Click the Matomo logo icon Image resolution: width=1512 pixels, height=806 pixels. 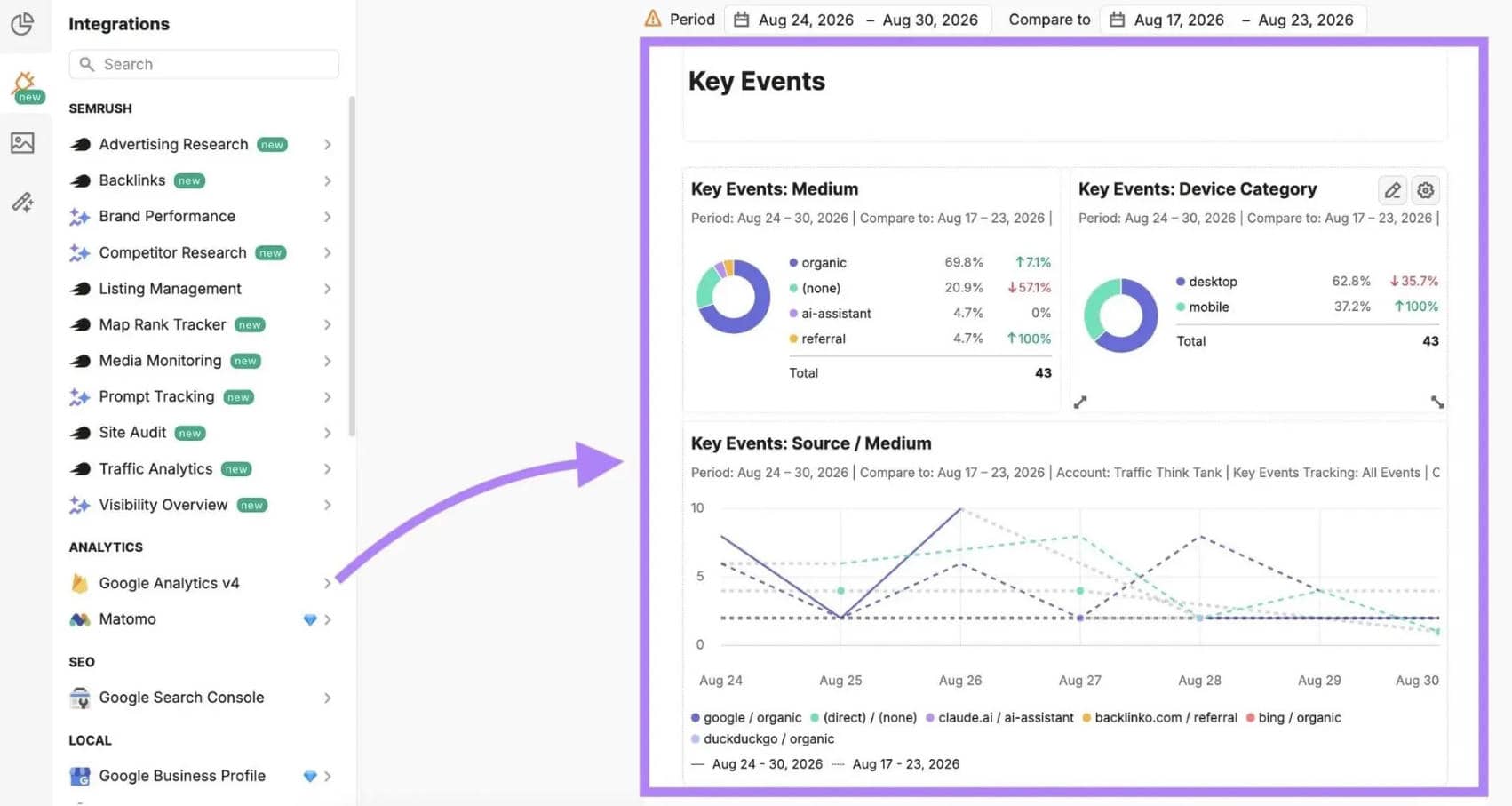point(80,619)
